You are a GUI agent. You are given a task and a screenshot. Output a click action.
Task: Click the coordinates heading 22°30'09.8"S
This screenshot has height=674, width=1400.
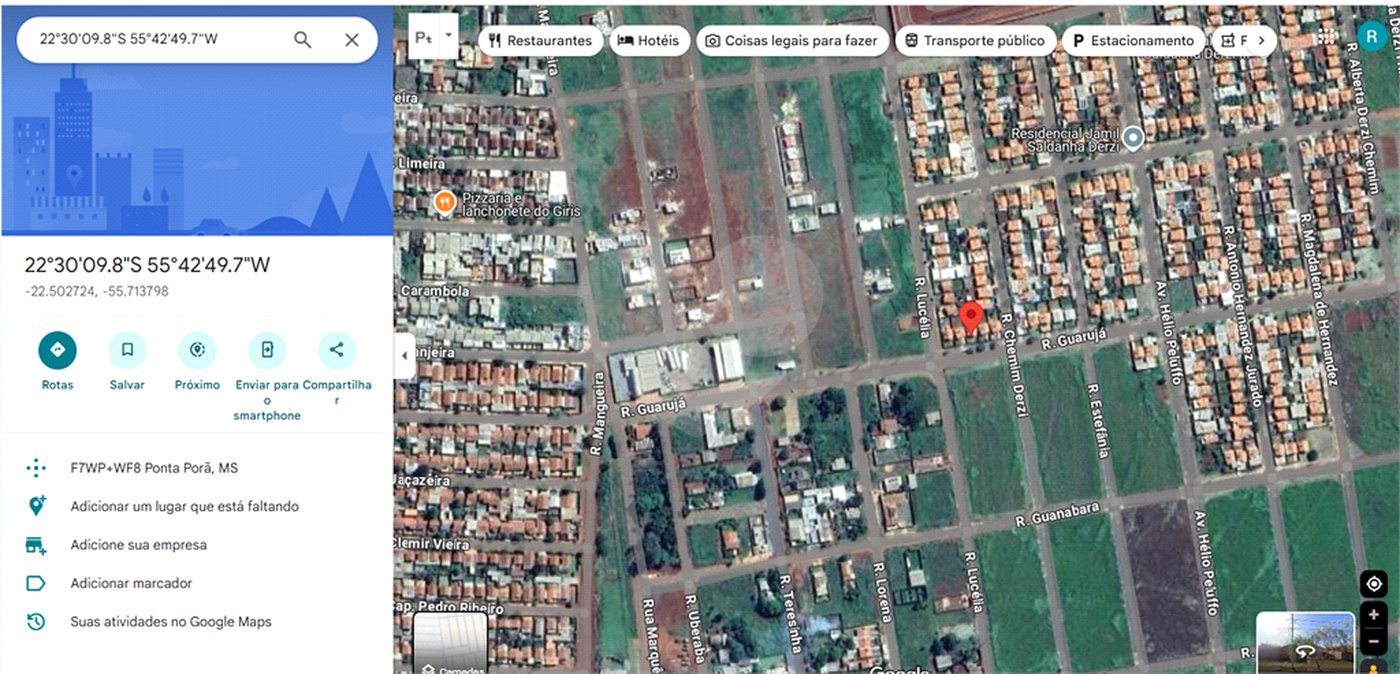point(147,265)
